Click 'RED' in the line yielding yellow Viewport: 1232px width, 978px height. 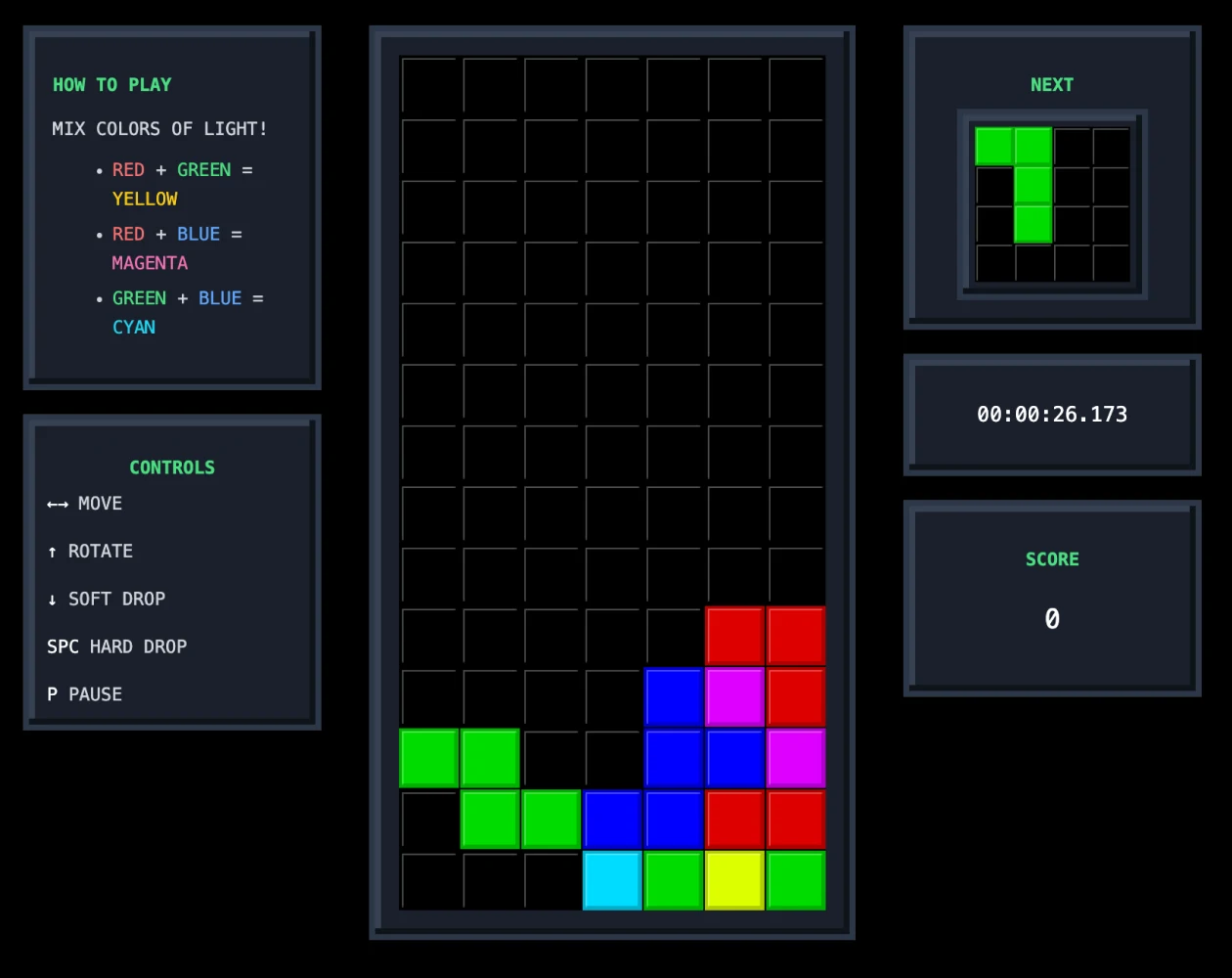pyautogui.click(x=128, y=170)
